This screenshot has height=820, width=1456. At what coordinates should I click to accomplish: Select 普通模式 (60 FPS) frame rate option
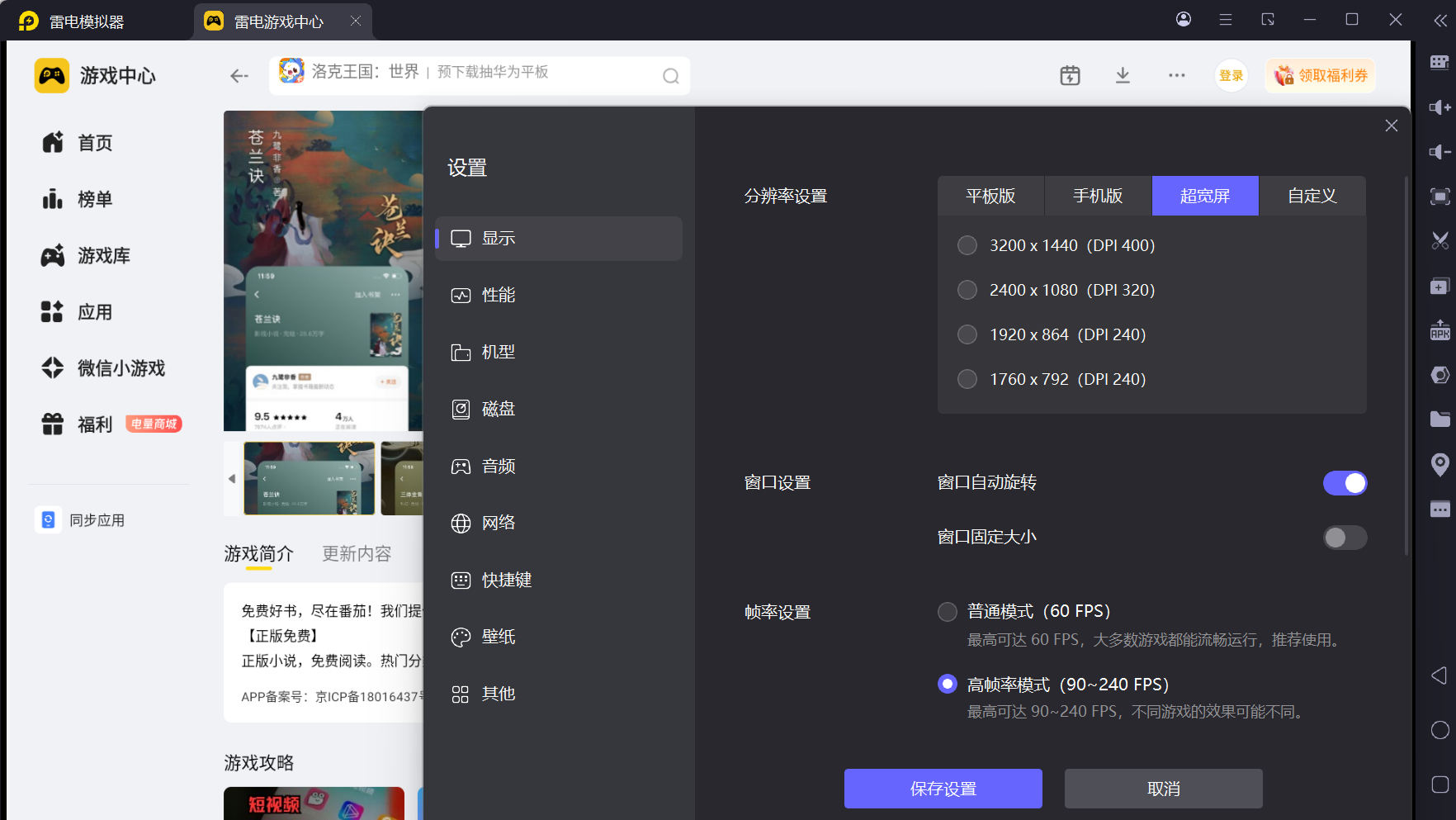point(948,612)
